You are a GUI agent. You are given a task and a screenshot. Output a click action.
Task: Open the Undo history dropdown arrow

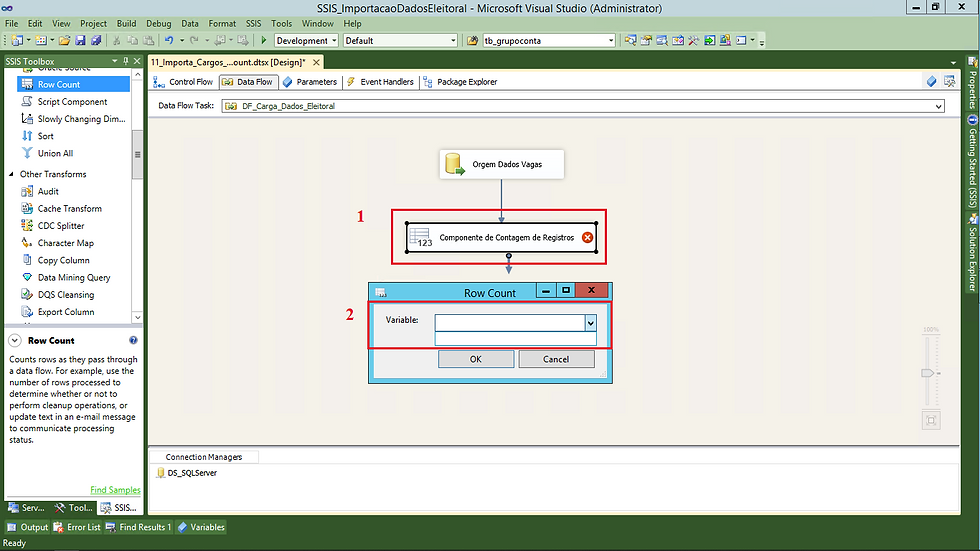click(182, 41)
